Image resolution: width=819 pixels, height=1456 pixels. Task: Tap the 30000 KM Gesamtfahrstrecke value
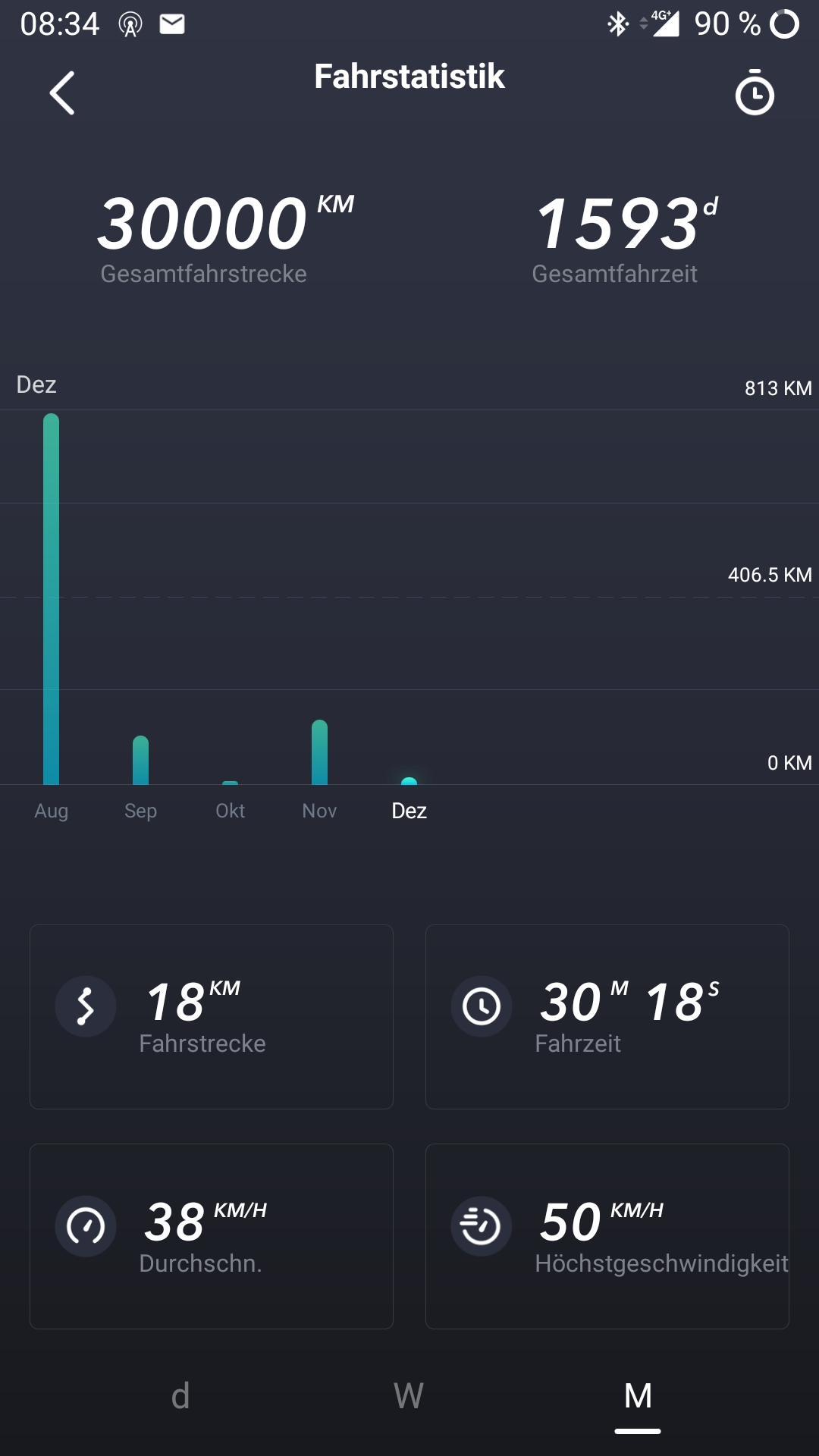tap(203, 224)
